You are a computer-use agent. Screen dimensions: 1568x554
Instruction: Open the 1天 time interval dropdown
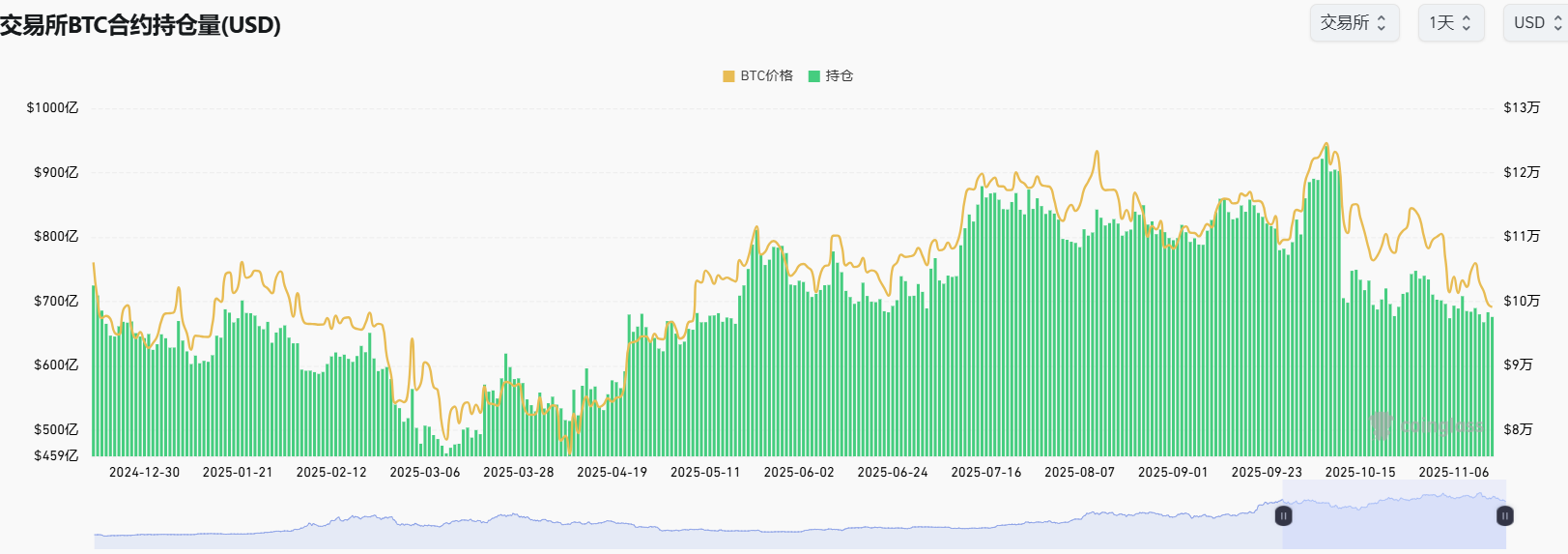pyautogui.click(x=1441, y=23)
